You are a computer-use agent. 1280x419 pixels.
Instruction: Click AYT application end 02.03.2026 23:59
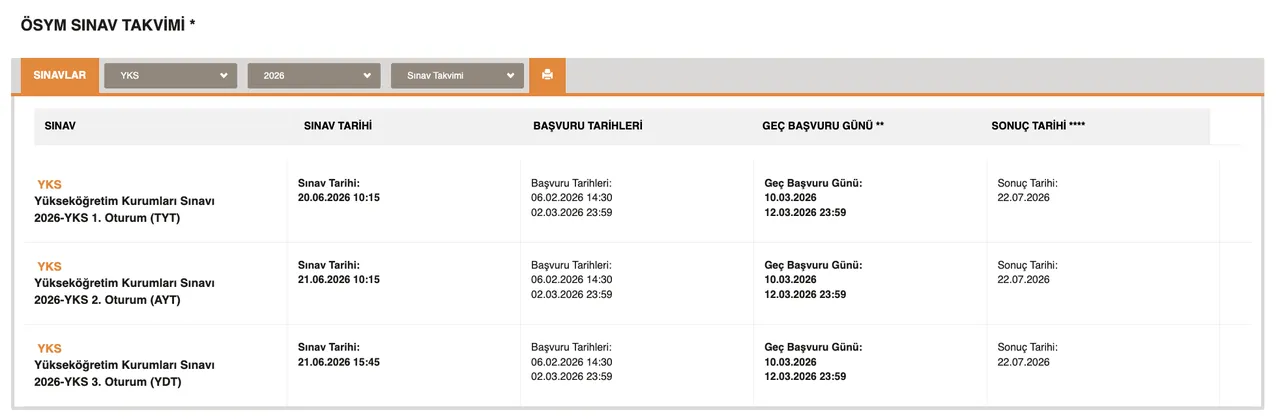coord(572,295)
